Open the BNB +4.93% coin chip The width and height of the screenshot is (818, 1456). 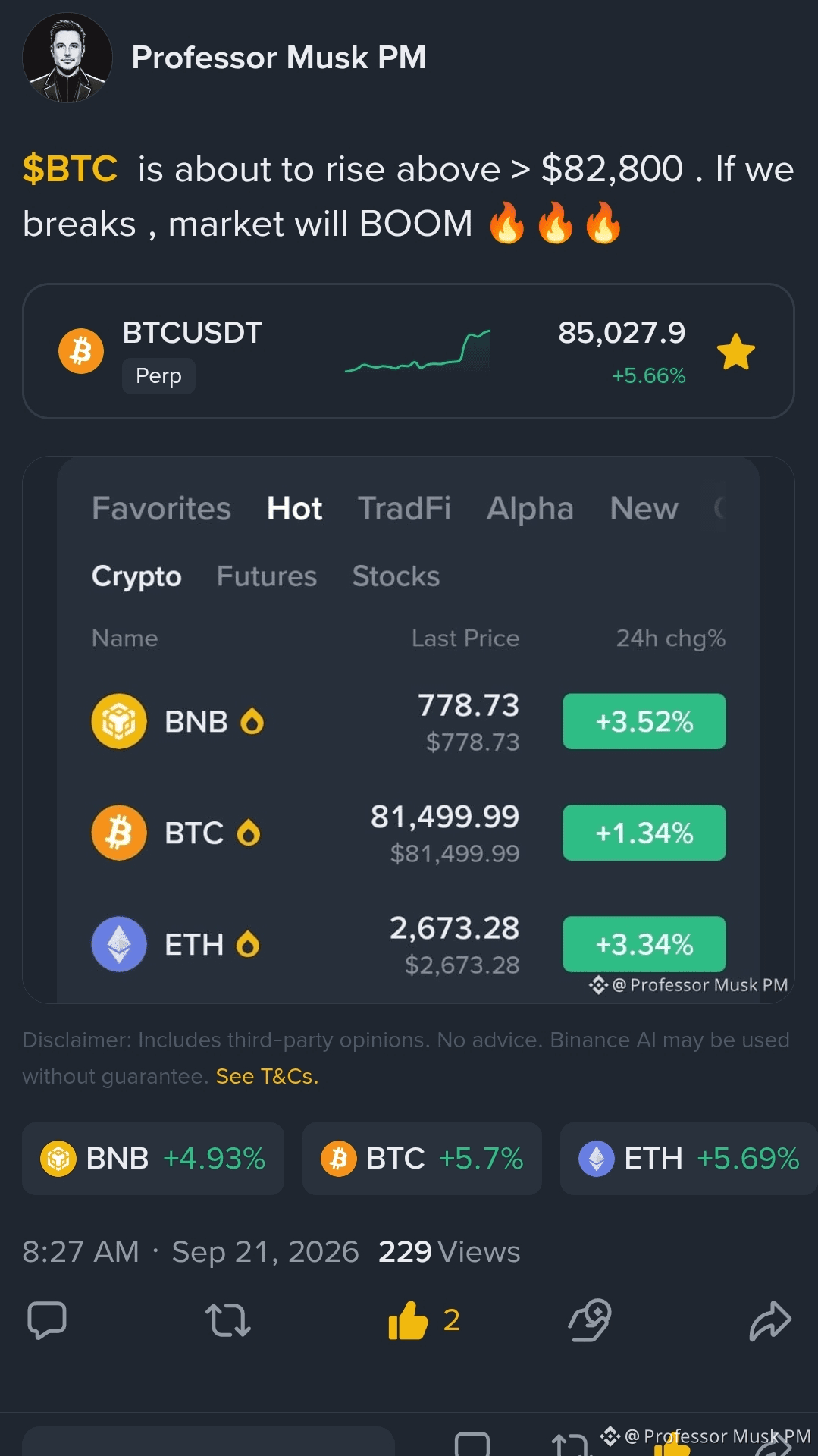pos(153,1159)
